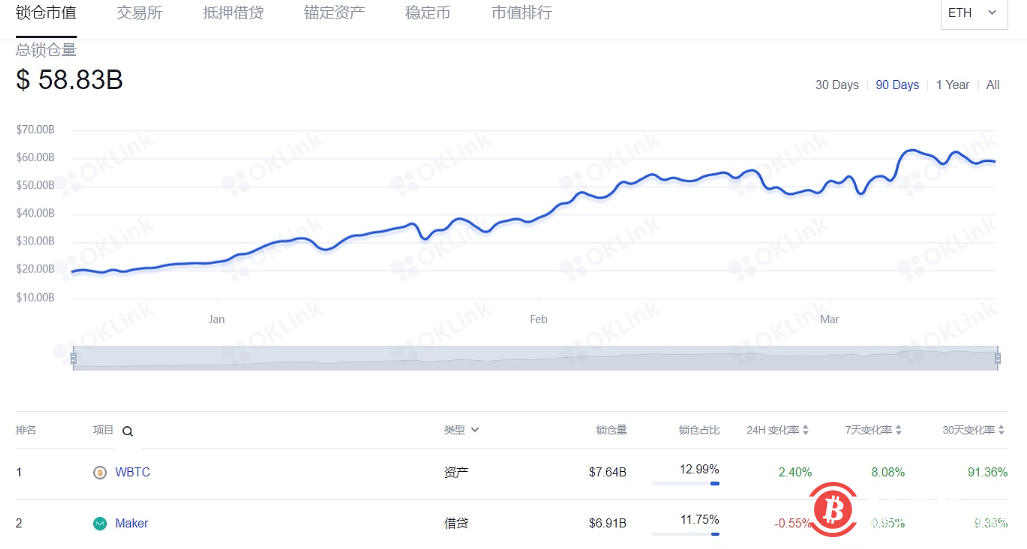Sort by 30天变化率 column
The height and width of the screenshot is (549, 1027).
(x=973, y=430)
